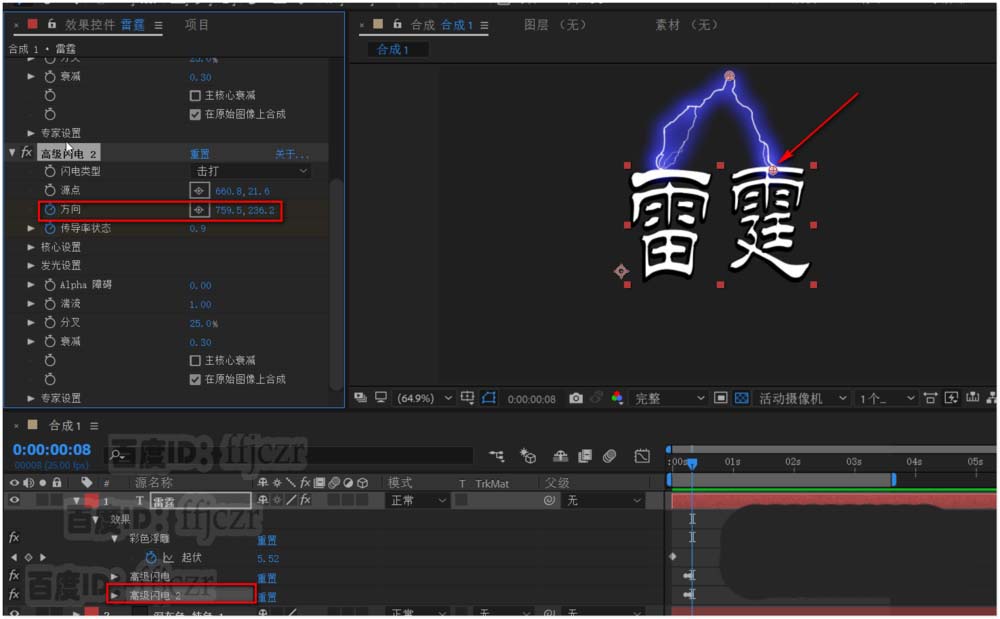This screenshot has height=619, width=1000.
Task: Toggle the effects fx switch on 雷霆 layer
Action: [x=305, y=500]
